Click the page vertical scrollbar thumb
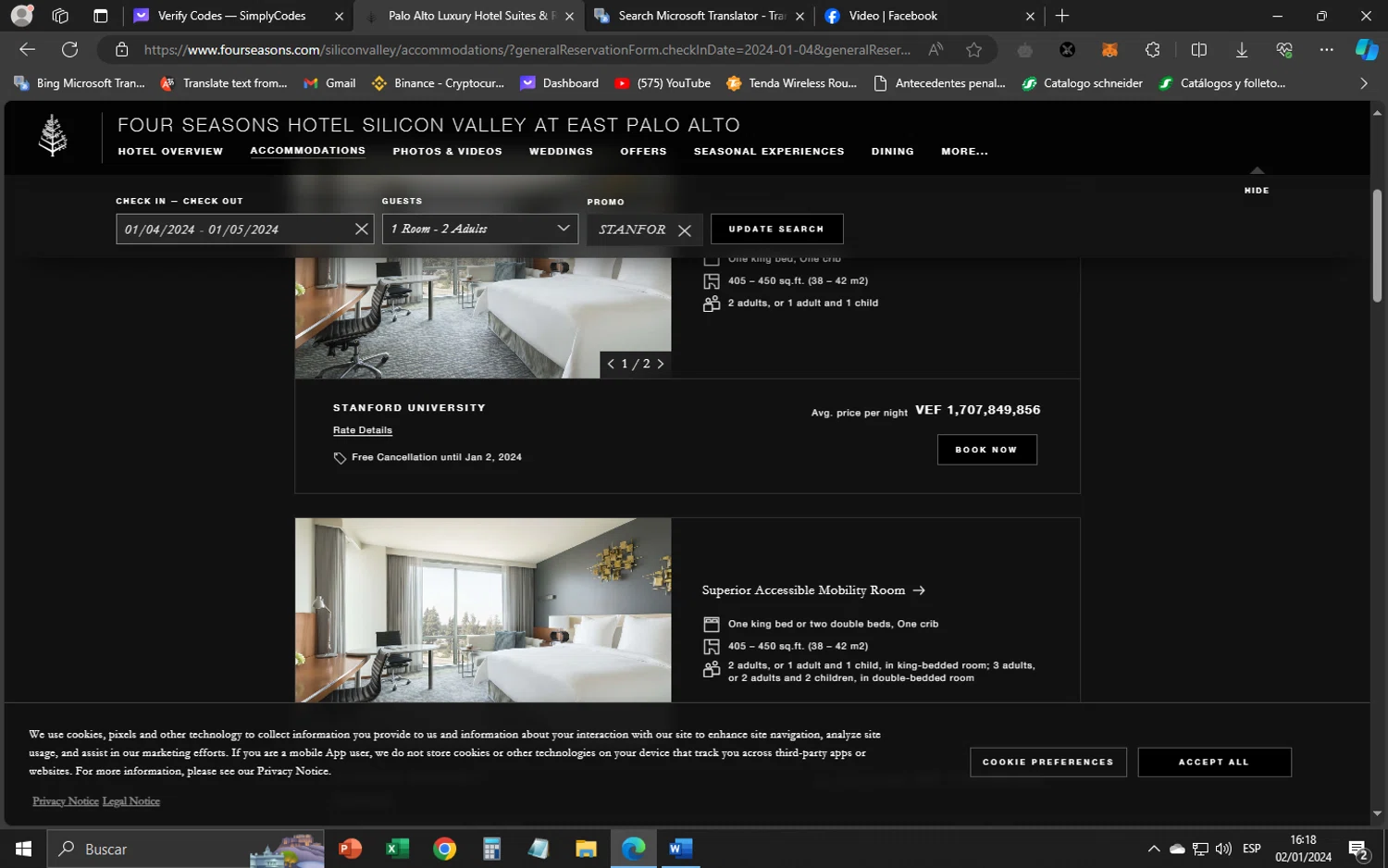The image size is (1388, 868). click(x=1377, y=245)
